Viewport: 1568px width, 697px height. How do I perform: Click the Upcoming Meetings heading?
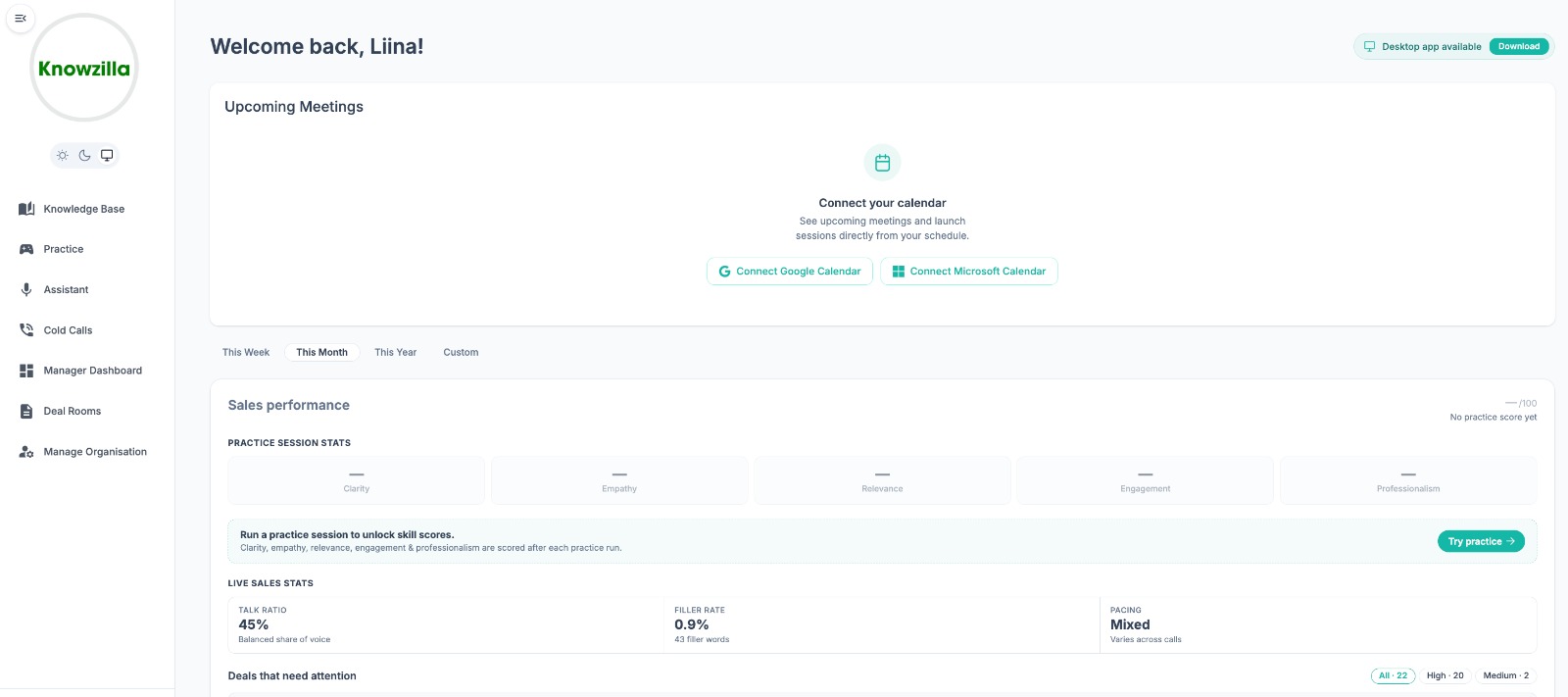click(x=294, y=107)
